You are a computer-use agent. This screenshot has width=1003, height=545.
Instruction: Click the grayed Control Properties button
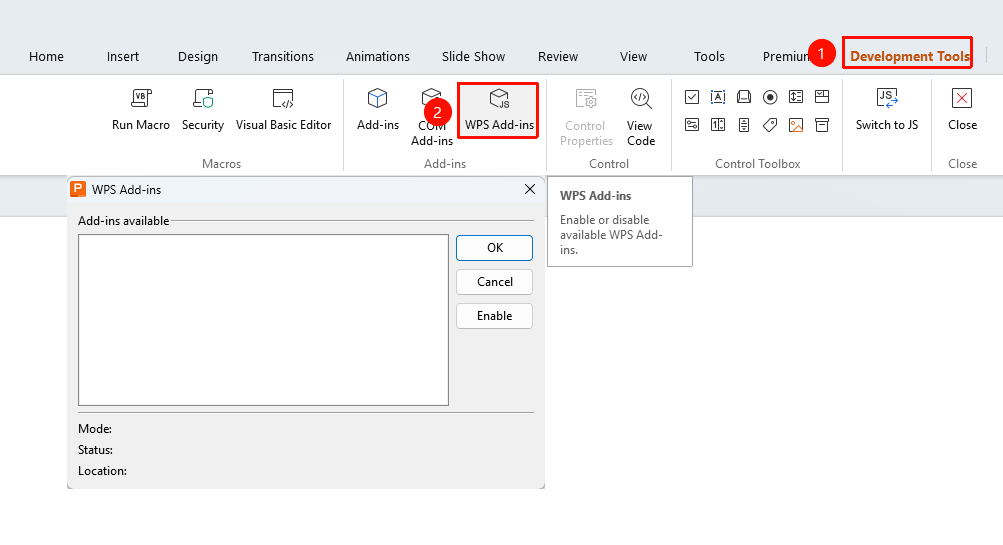tap(586, 117)
